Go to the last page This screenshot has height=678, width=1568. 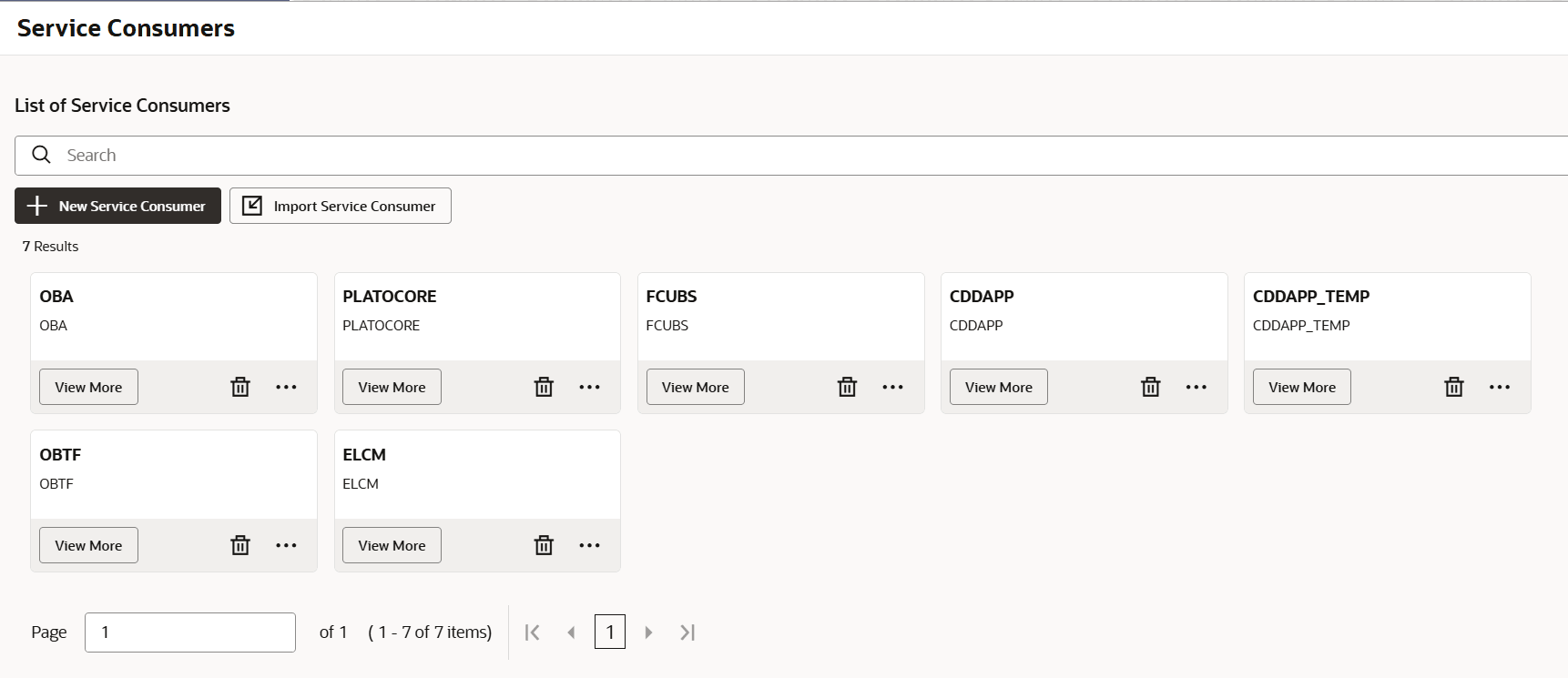687,632
